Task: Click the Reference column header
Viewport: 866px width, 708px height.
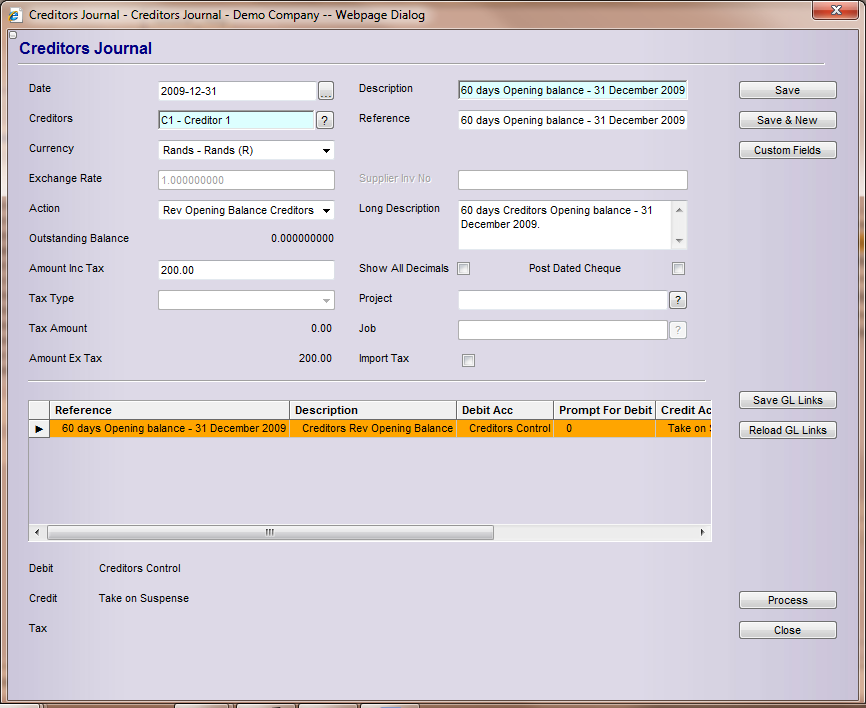Action: coord(170,410)
